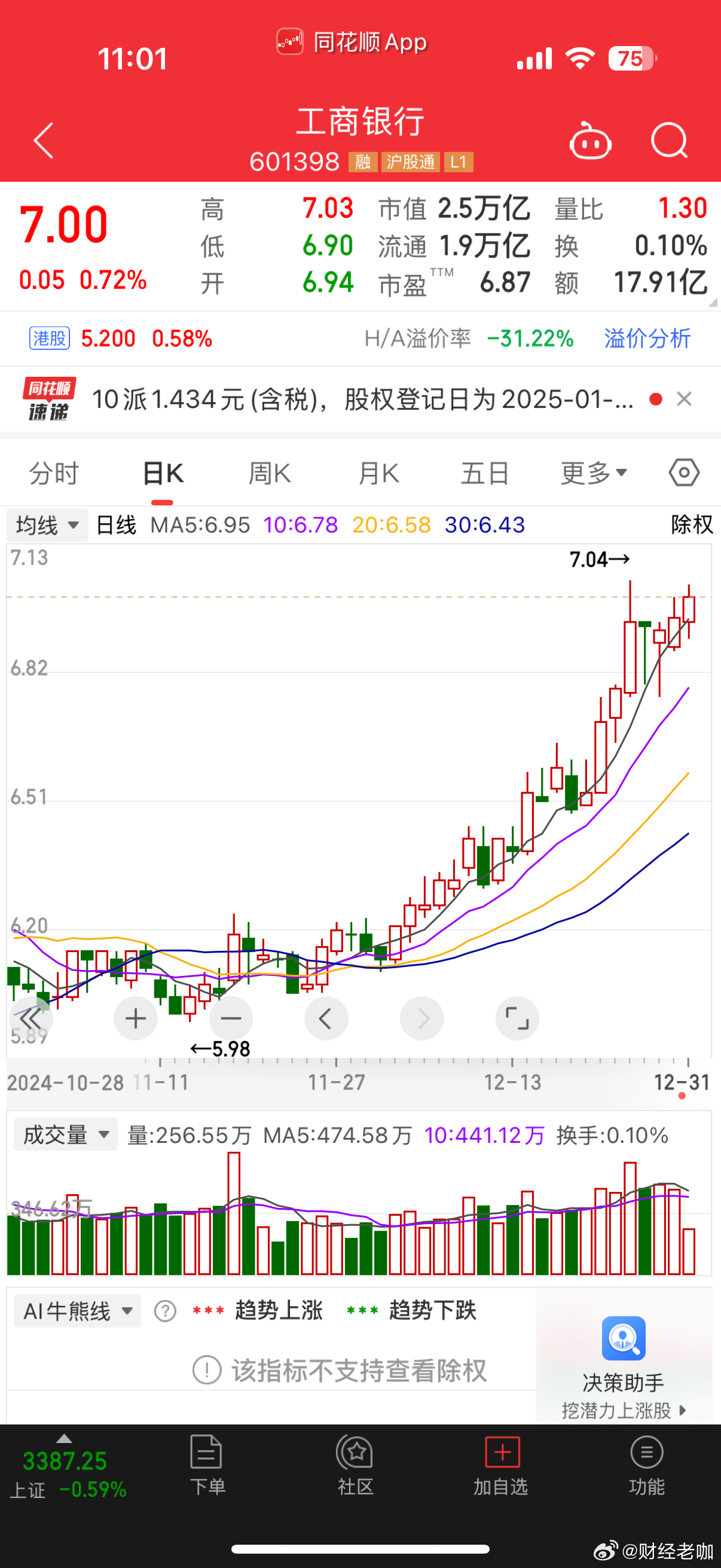Open the 更多 period dropdown

(594, 473)
